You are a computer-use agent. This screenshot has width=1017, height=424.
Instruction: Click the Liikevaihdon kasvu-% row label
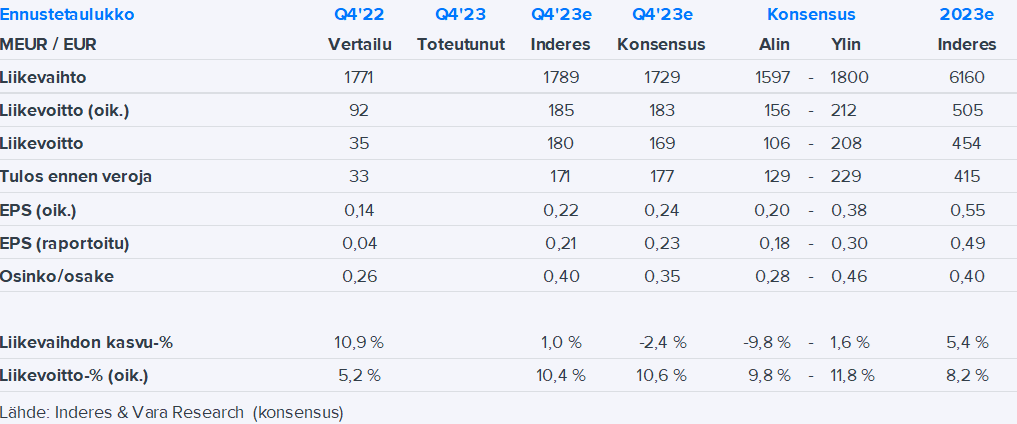point(87,342)
